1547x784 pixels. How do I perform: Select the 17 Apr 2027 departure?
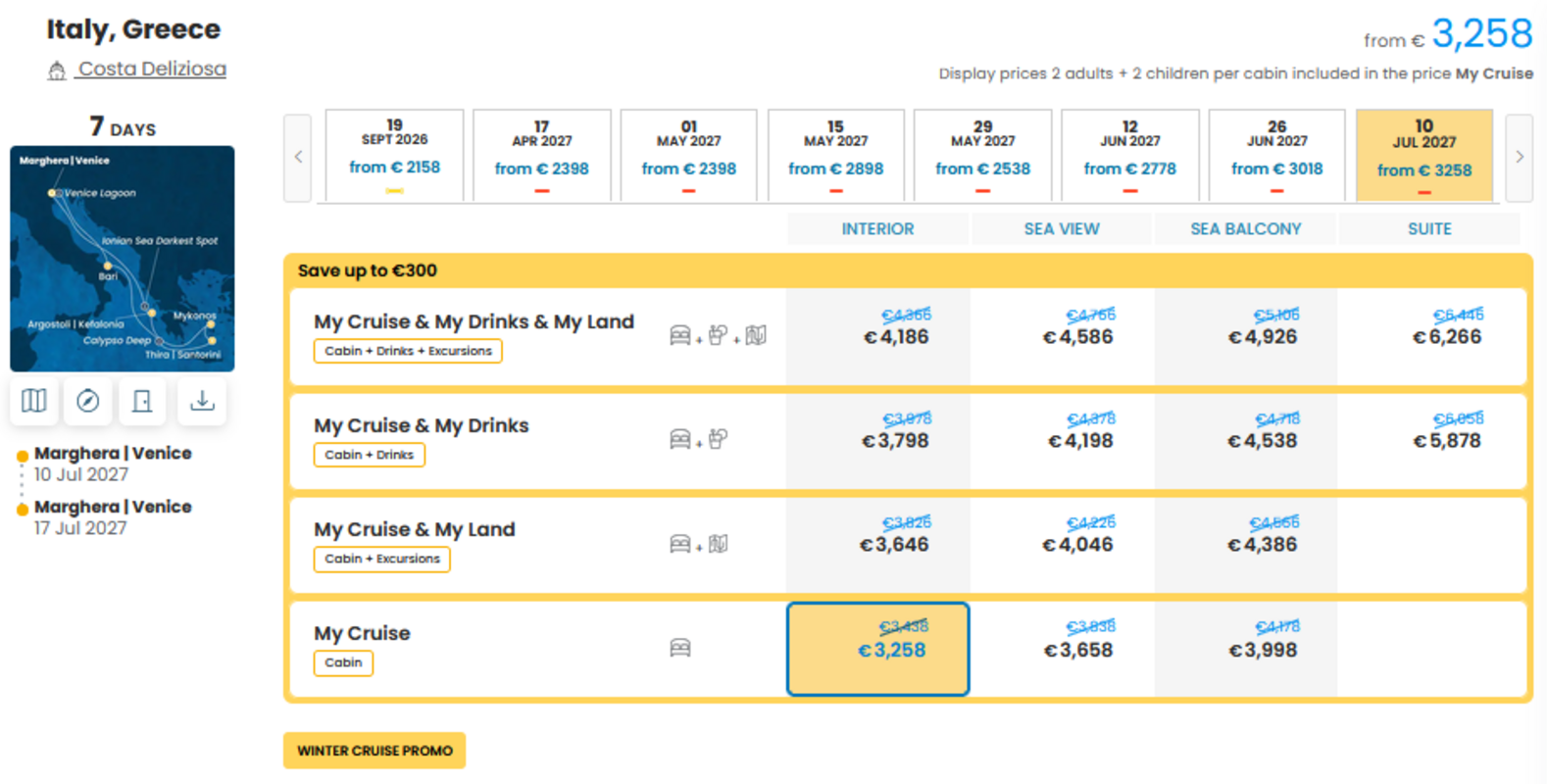click(x=542, y=156)
